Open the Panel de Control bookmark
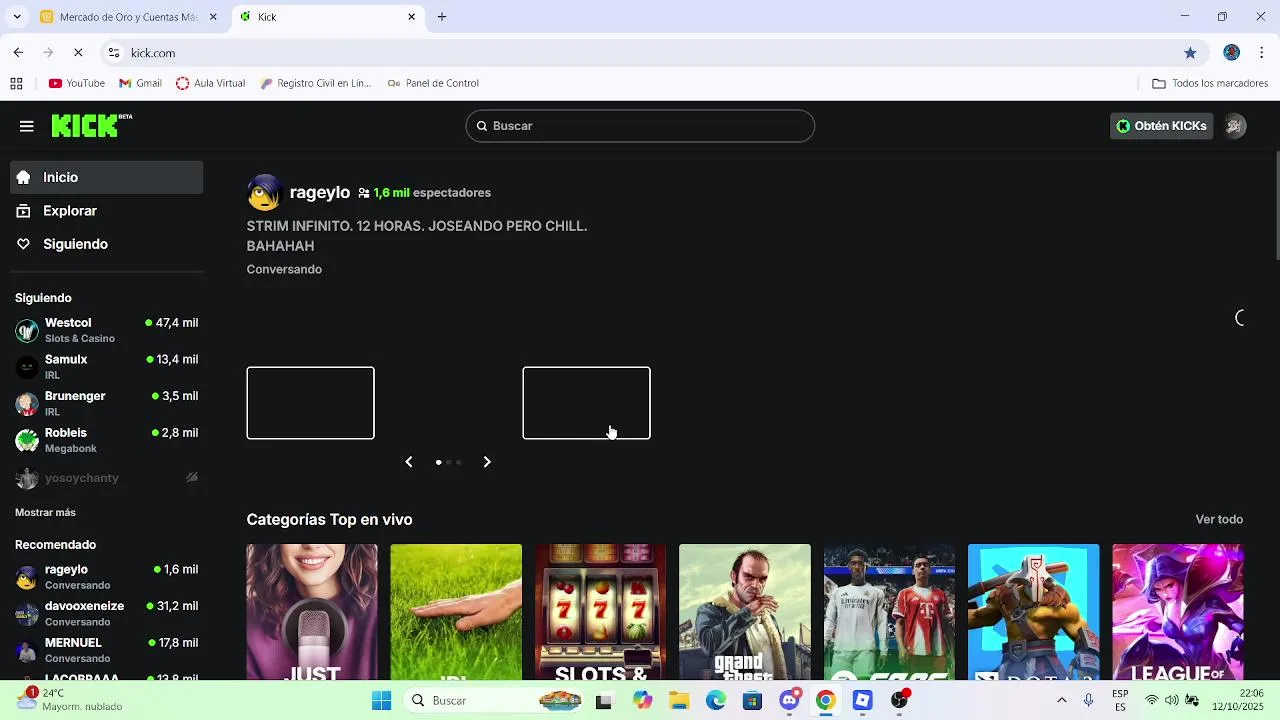 [x=433, y=83]
